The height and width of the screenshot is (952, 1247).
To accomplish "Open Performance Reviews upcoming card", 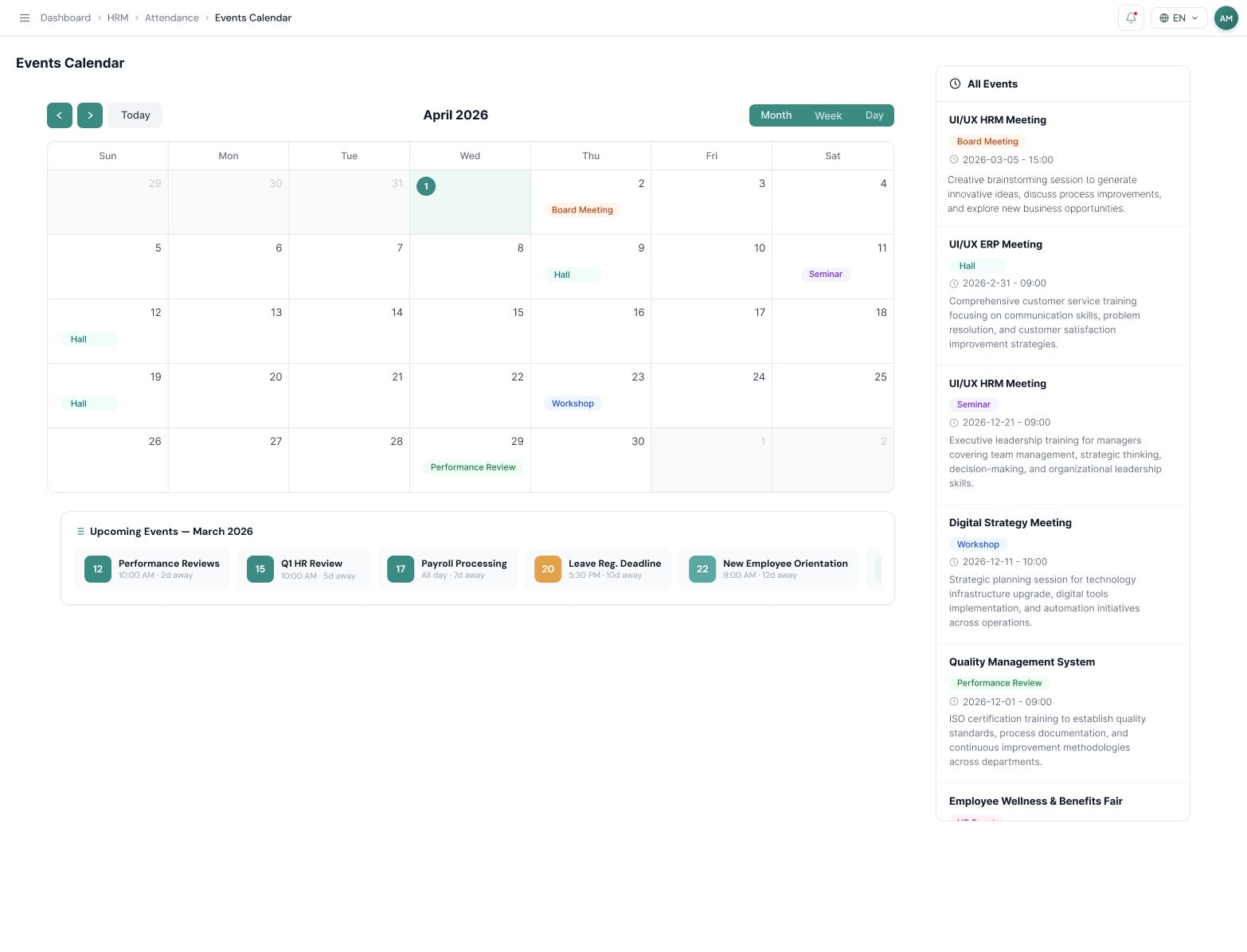I will click(152, 569).
